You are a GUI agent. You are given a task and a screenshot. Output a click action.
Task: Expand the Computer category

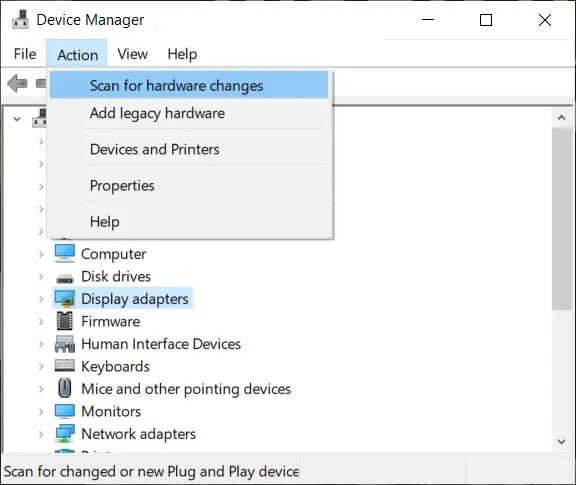pos(41,254)
